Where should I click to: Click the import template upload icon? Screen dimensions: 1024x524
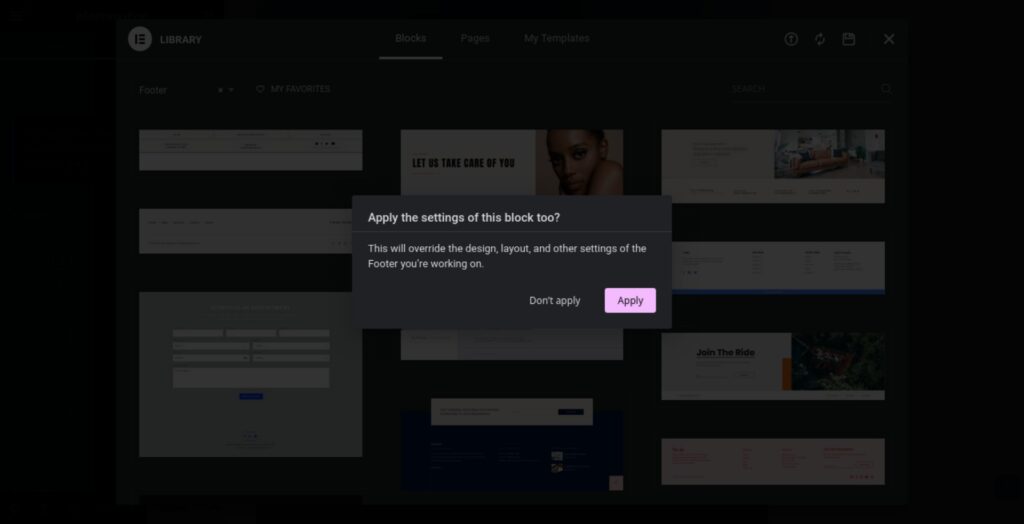point(791,39)
